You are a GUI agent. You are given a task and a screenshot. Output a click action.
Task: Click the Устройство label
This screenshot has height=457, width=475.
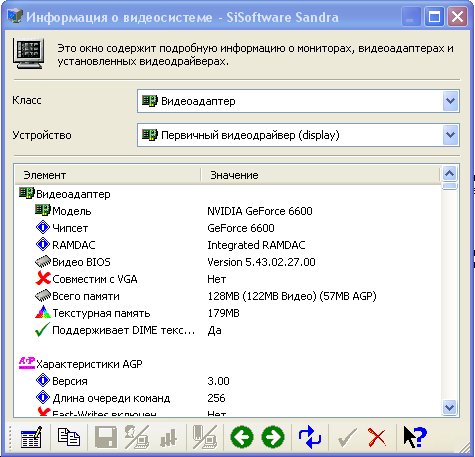[42, 135]
